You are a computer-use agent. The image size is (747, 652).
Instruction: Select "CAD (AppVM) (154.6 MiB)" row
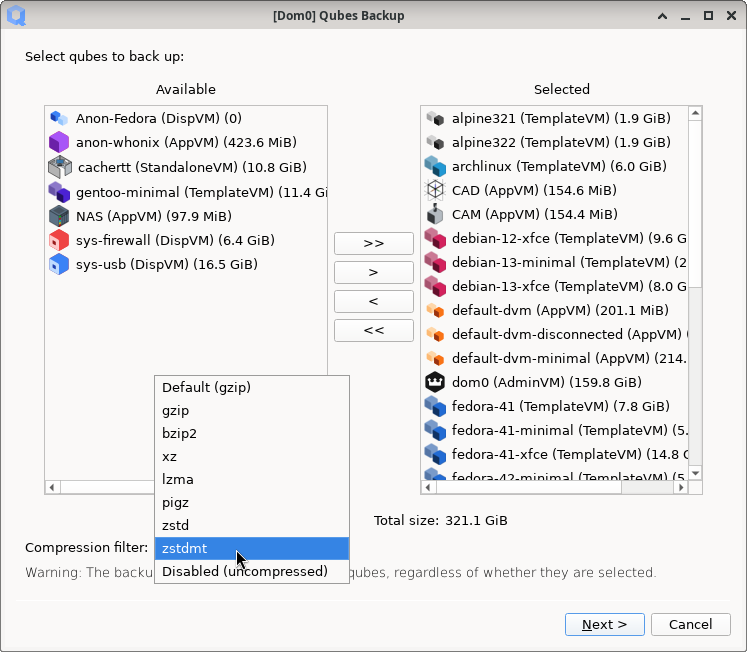click(555, 190)
